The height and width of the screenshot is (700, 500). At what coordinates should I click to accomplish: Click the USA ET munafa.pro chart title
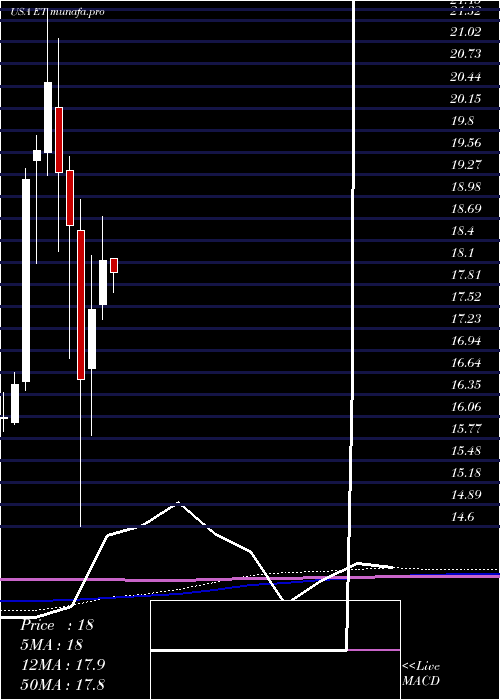coord(58,12)
